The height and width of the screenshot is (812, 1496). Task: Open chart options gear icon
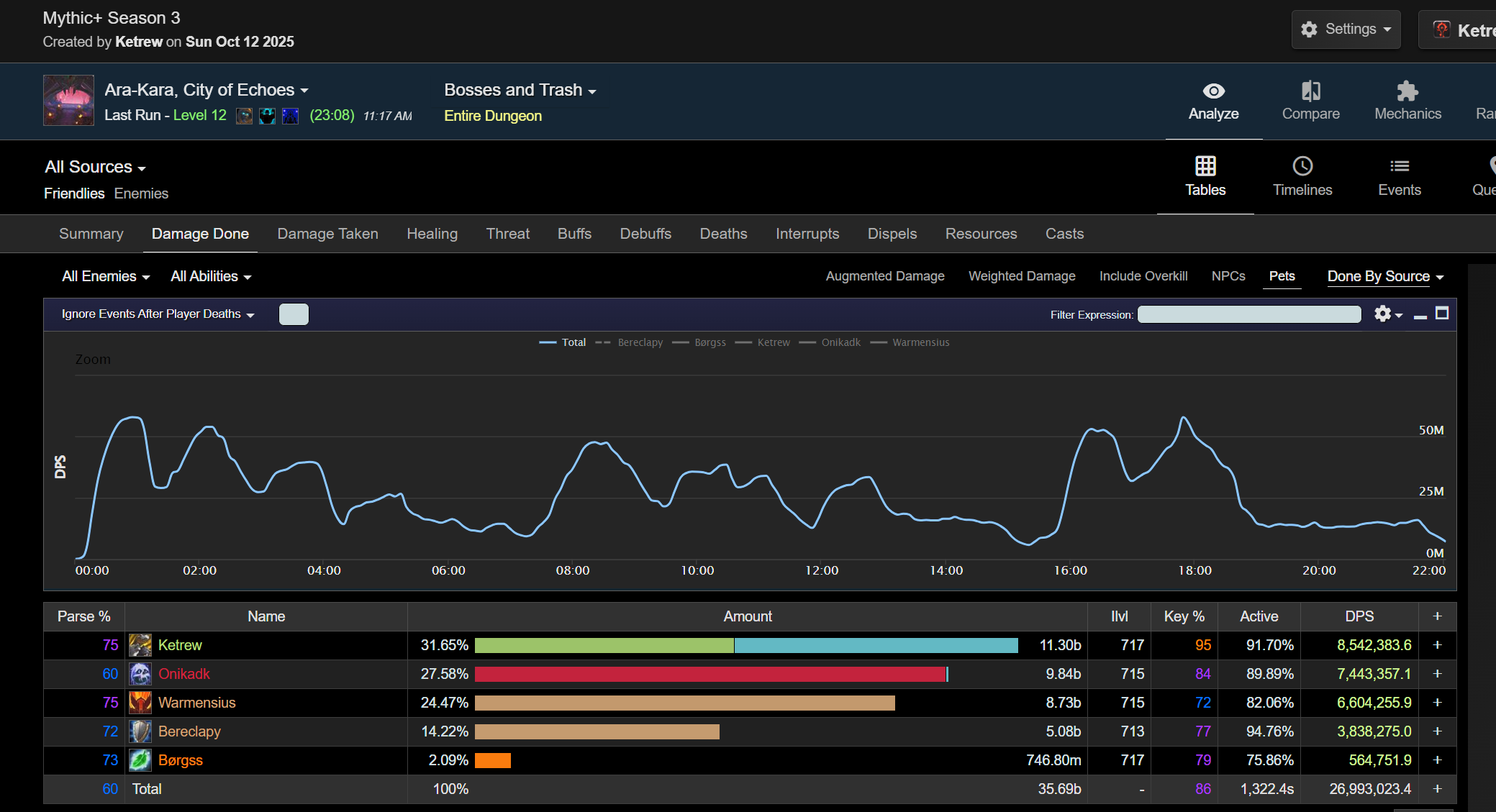tap(1382, 314)
